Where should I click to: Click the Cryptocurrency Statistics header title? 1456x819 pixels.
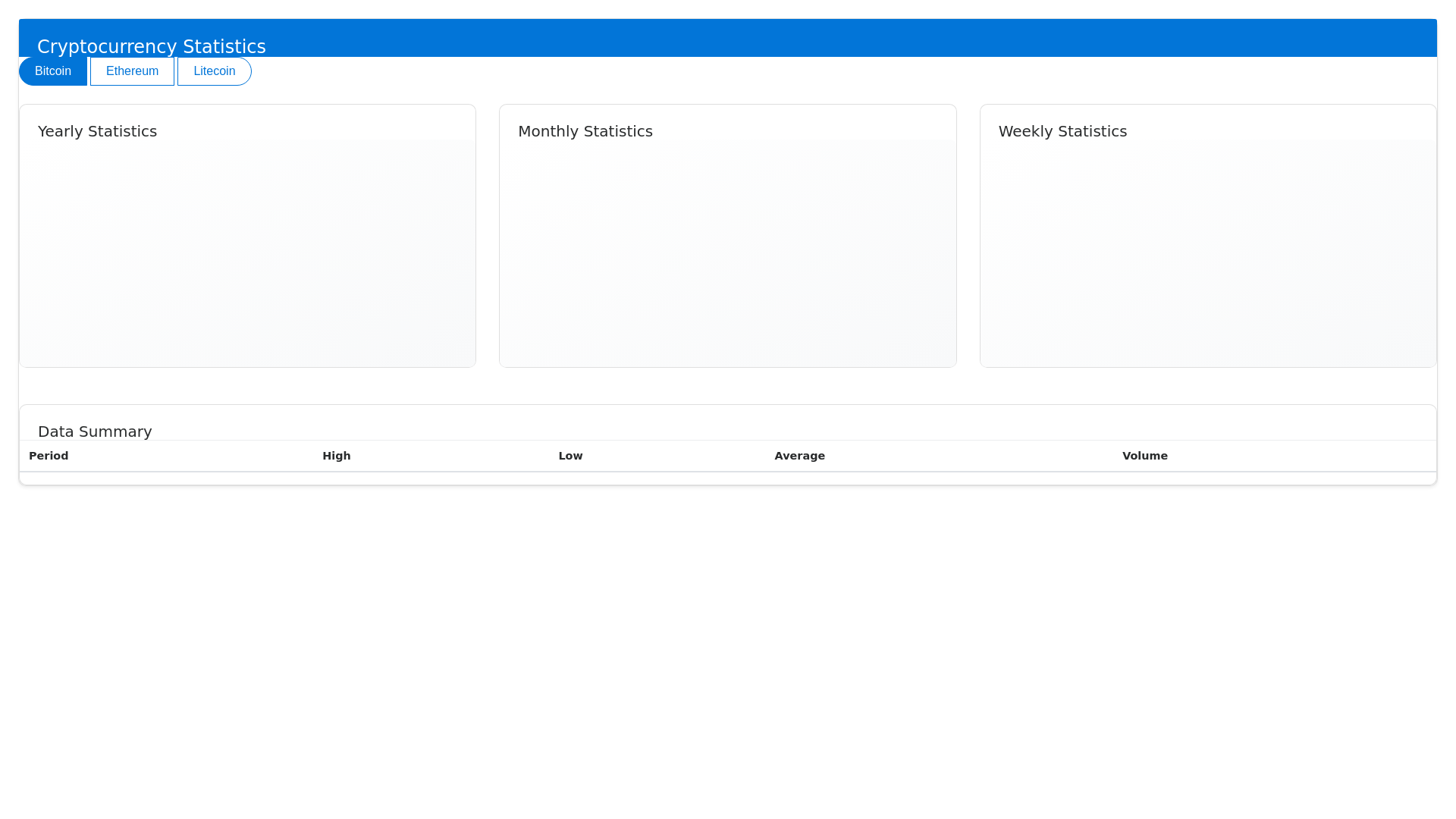pyautogui.click(x=152, y=46)
